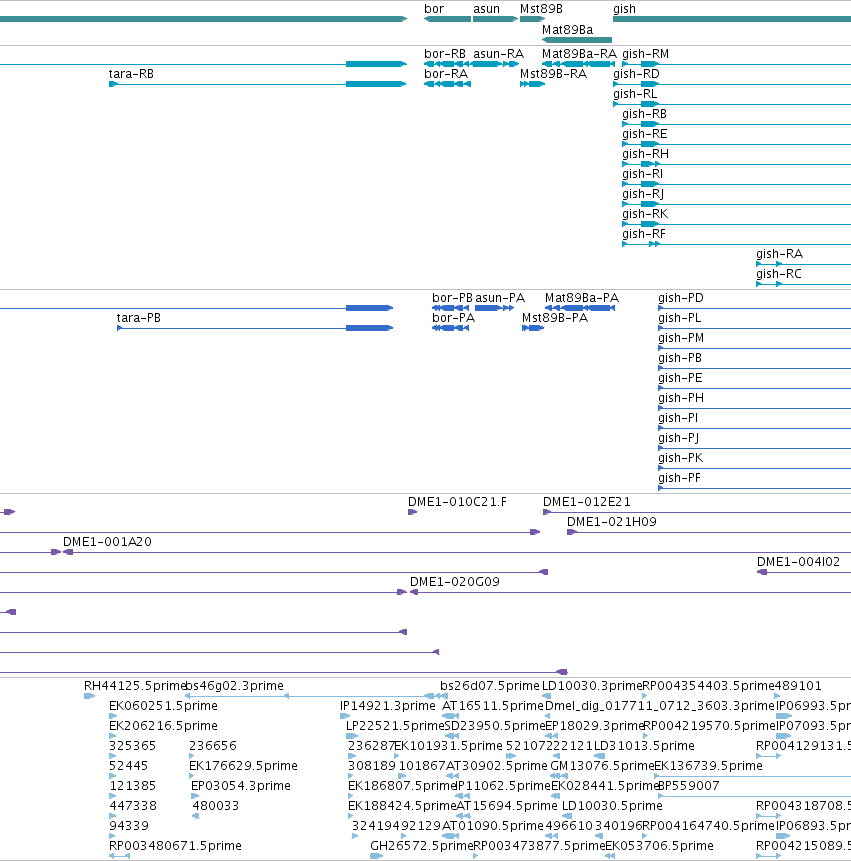This screenshot has width=851, height=861.
Task: Select the gish-PH protein feature
Action: (x=754, y=408)
